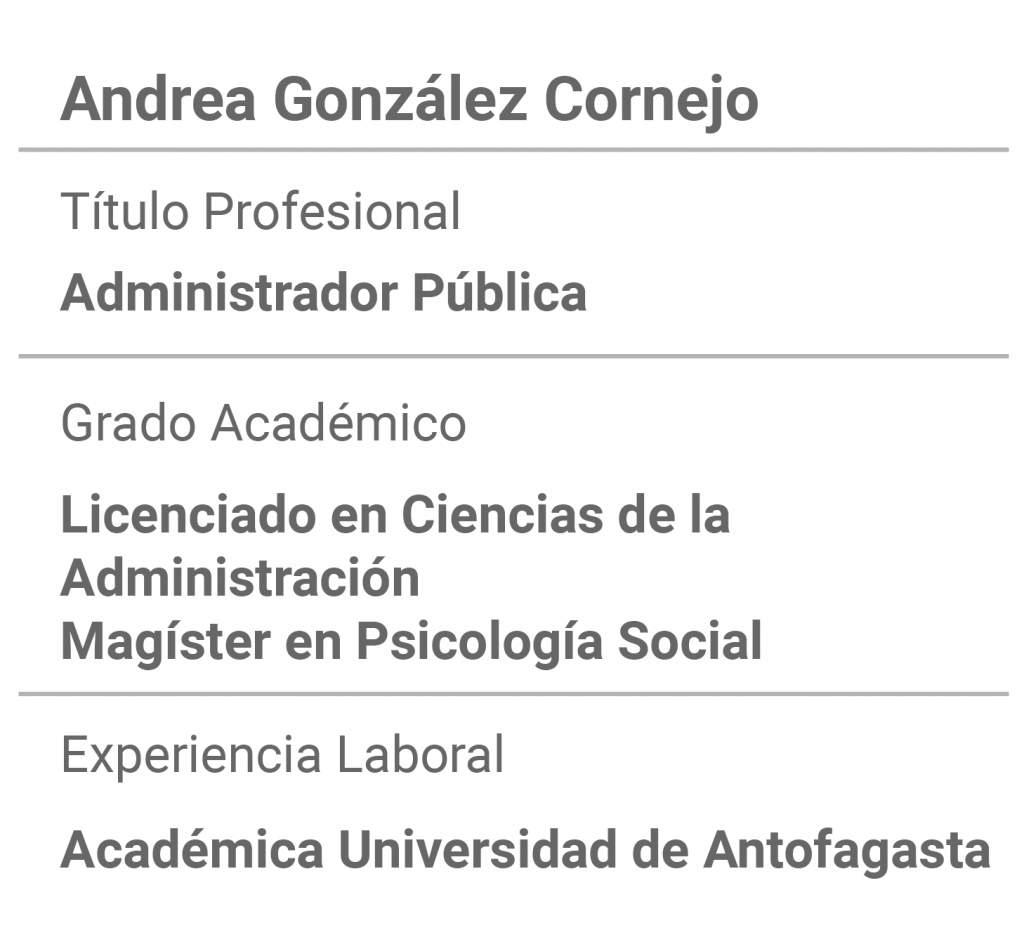
Task: Click Licenciado en Ciencias de la line
Action: [x=395, y=515]
